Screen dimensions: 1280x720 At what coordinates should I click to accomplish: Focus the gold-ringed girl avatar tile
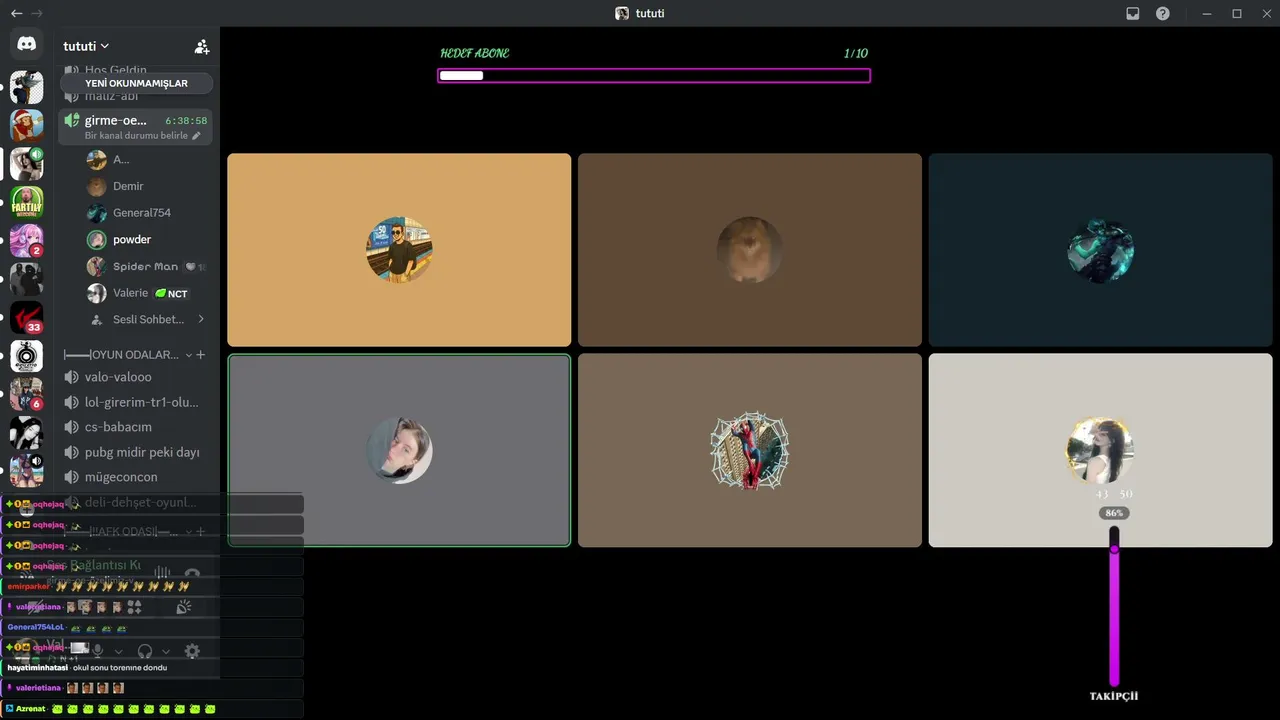click(1100, 450)
